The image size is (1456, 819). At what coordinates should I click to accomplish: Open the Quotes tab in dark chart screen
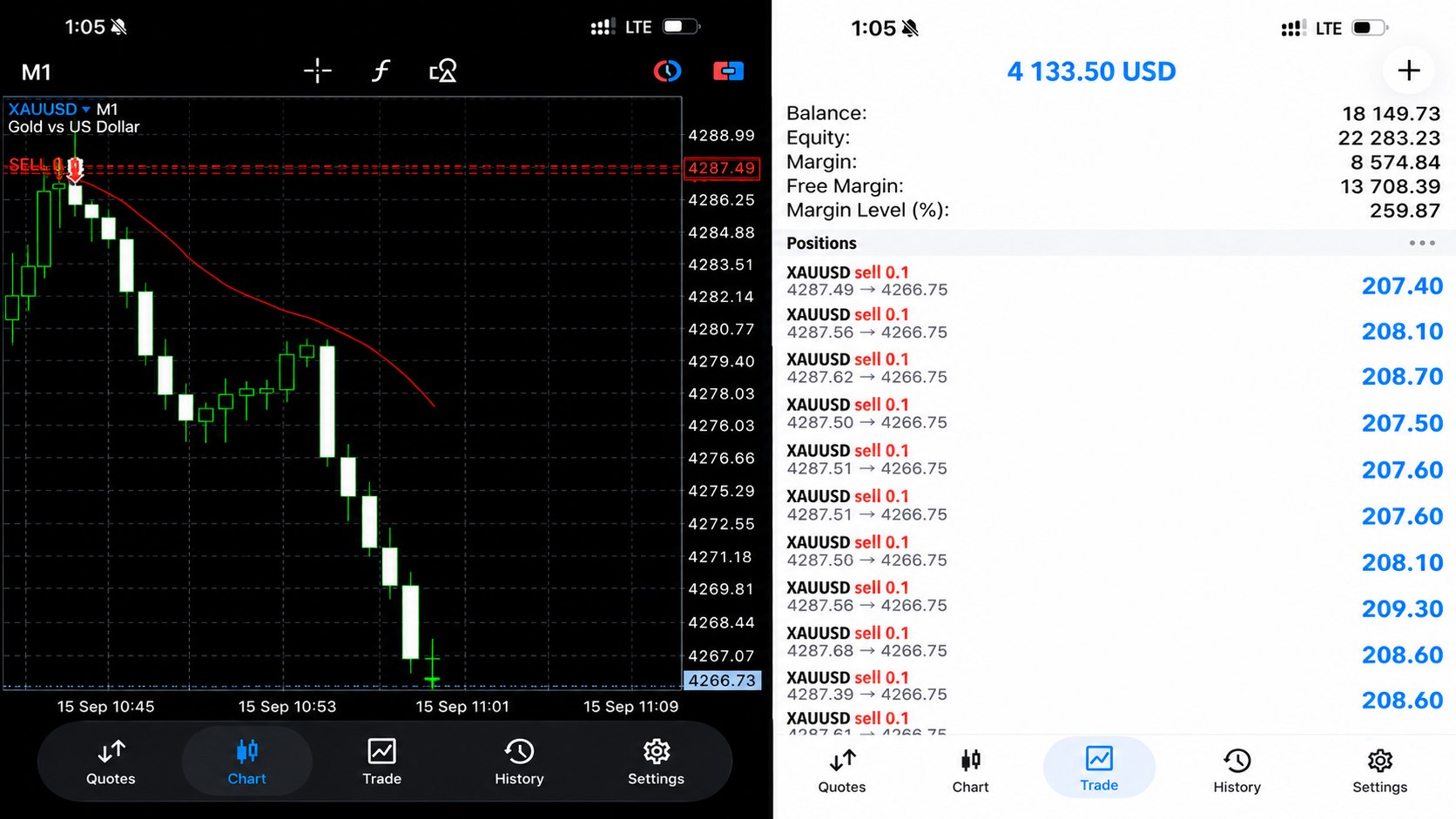(111, 762)
